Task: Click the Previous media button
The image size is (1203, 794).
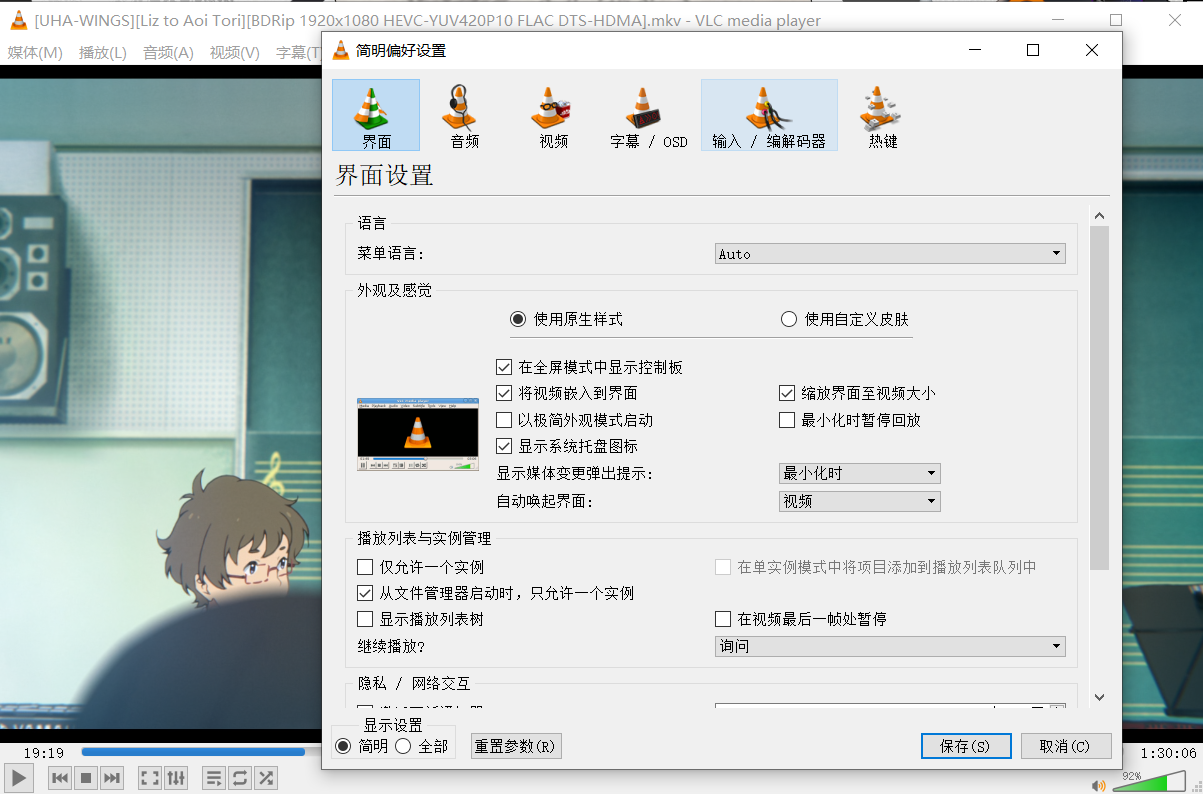Action: [x=60, y=777]
